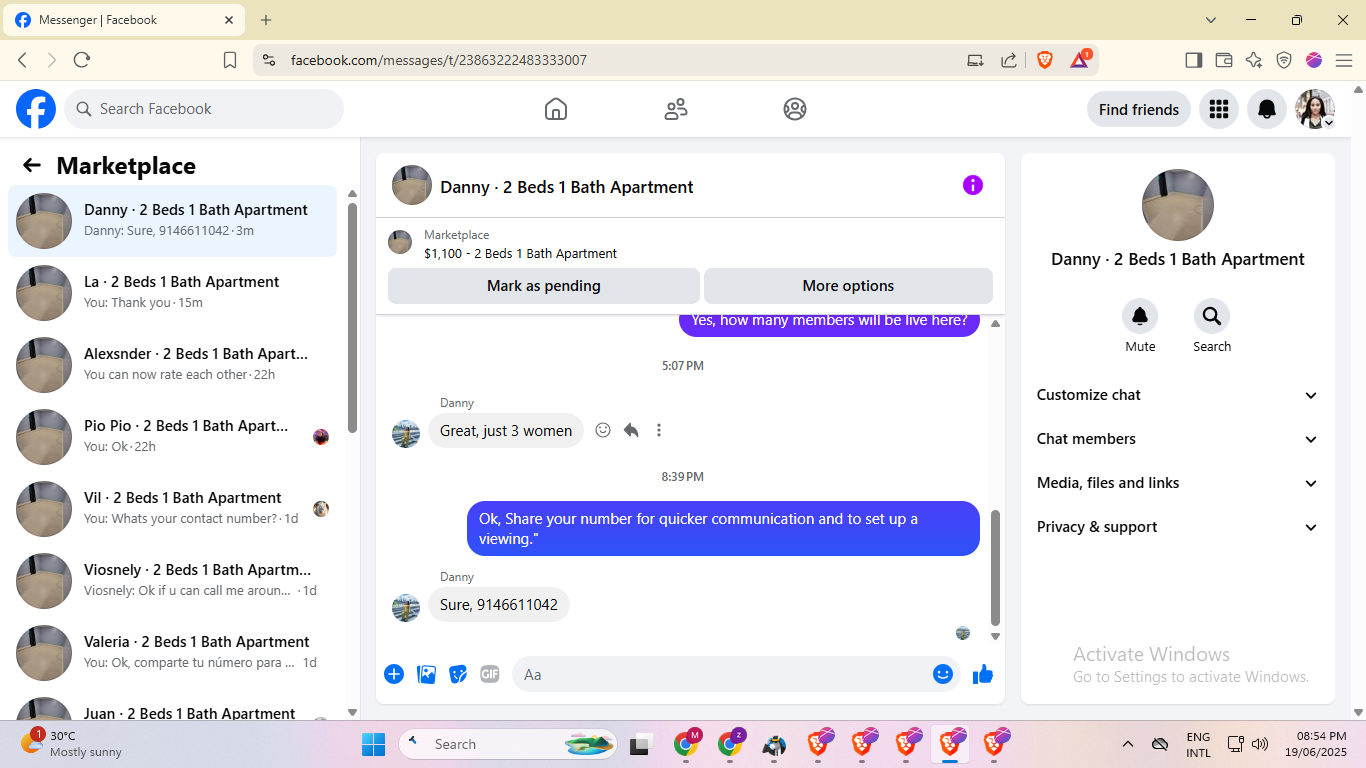1366x768 pixels.
Task: Click the Brave Shields icon
Action: (1045, 60)
